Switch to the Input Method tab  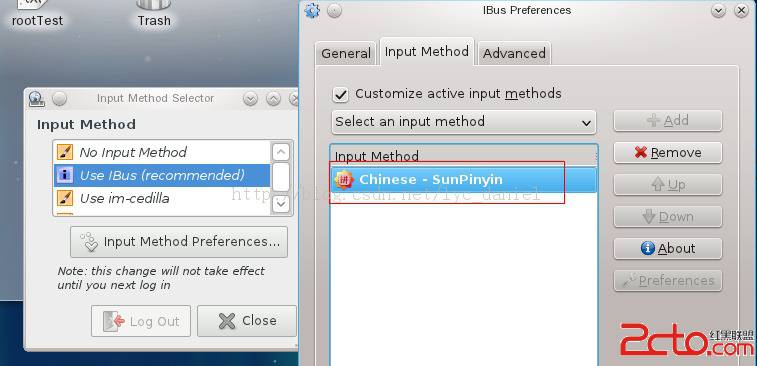point(427,51)
